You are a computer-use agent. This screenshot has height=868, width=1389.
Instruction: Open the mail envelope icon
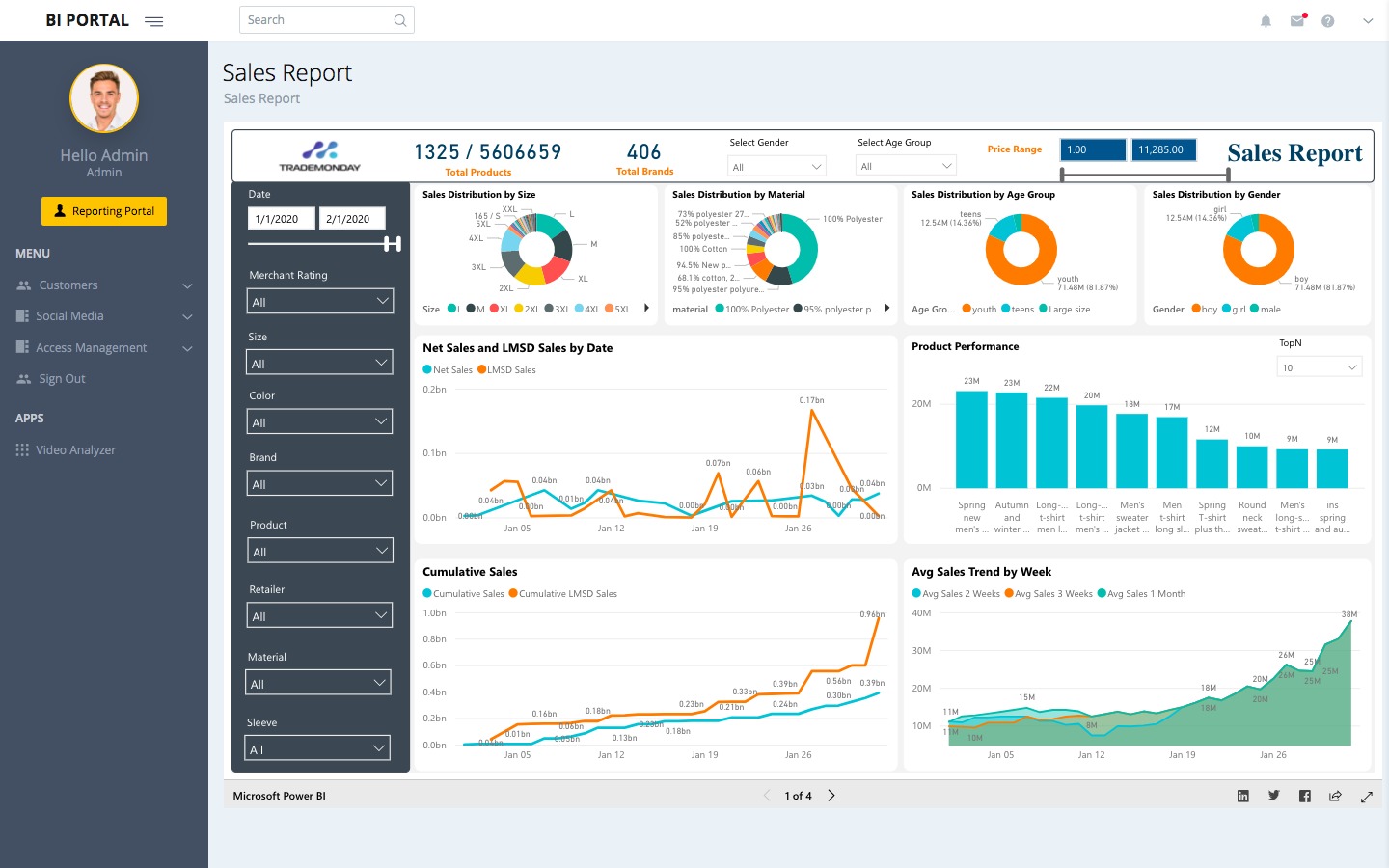point(1297,21)
